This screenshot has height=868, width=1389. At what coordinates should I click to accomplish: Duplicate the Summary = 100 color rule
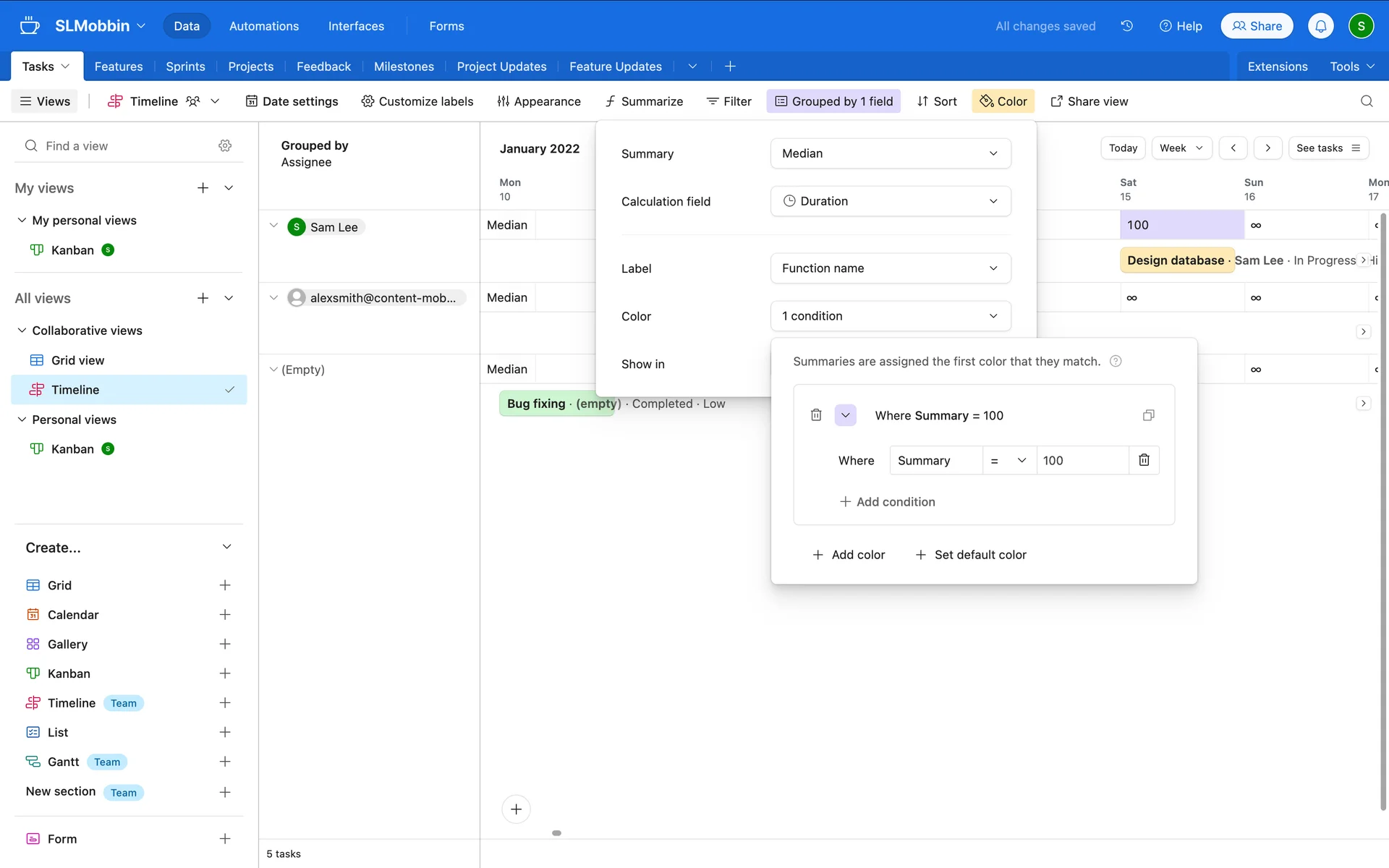1148,415
